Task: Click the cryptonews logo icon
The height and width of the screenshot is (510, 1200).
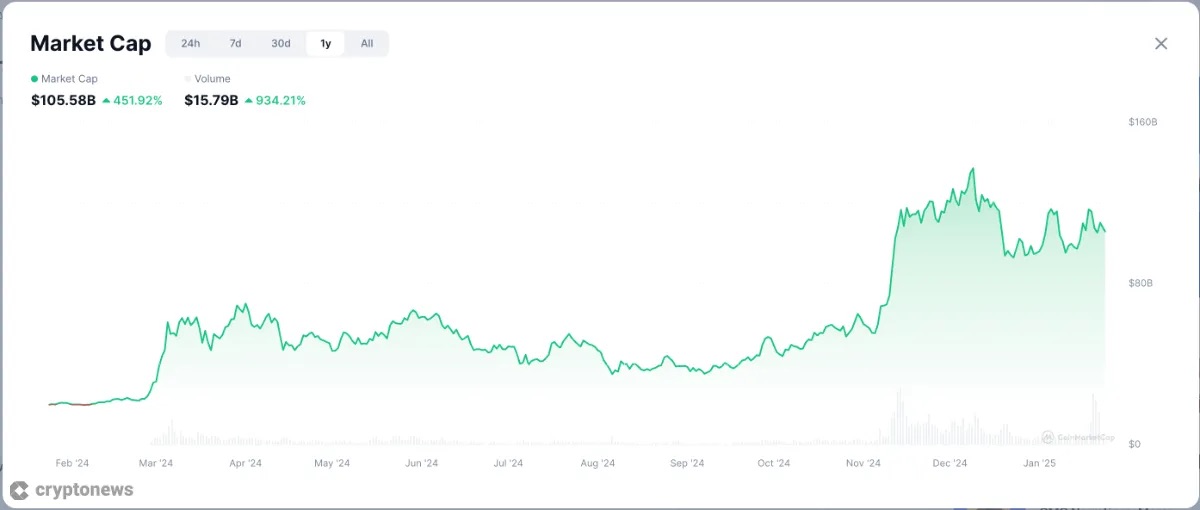Action: [18, 490]
